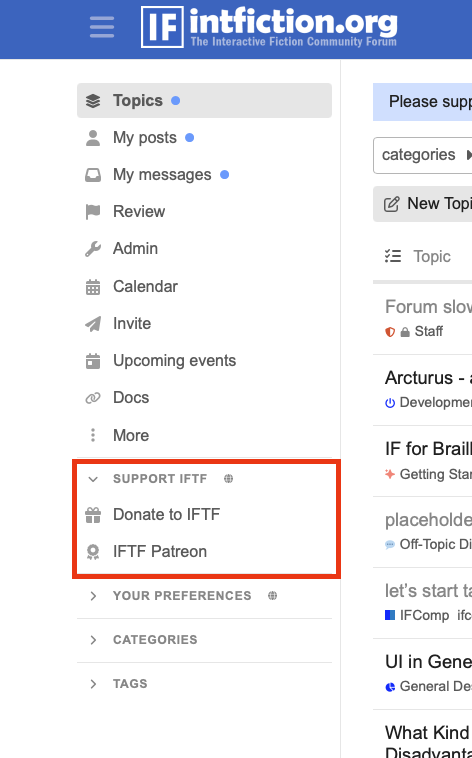472x758 pixels.
Task: Click the paper plane Invite icon
Action: point(93,323)
